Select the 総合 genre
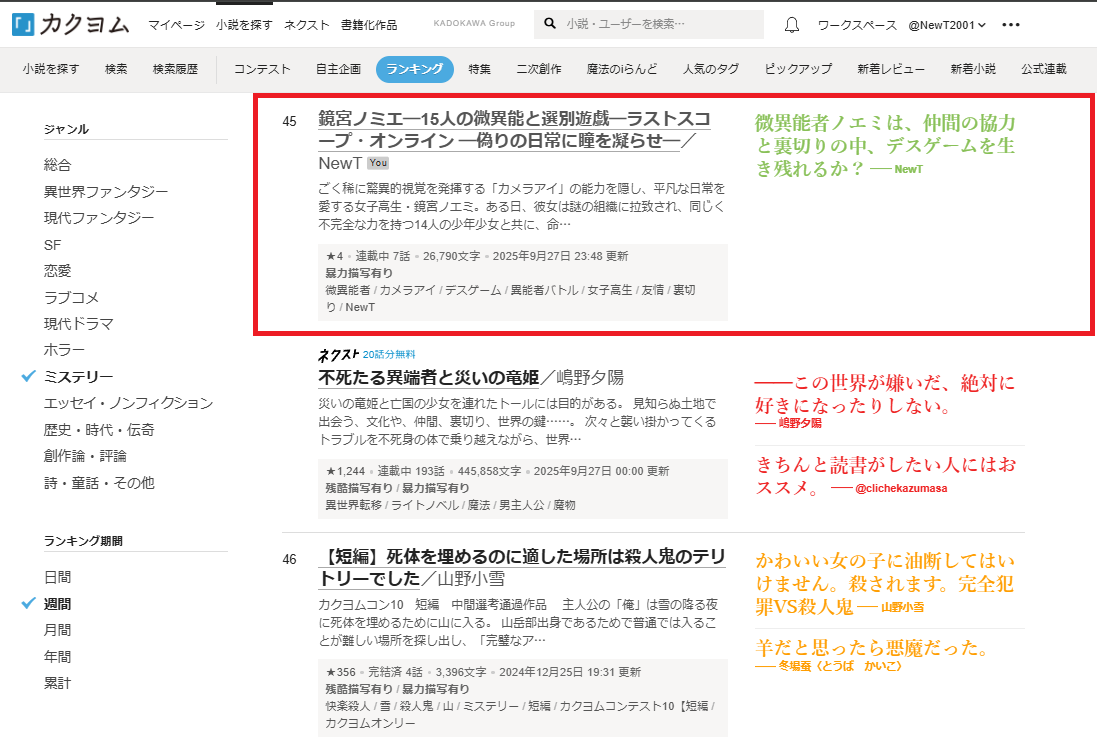The image size is (1097, 750). (x=57, y=165)
